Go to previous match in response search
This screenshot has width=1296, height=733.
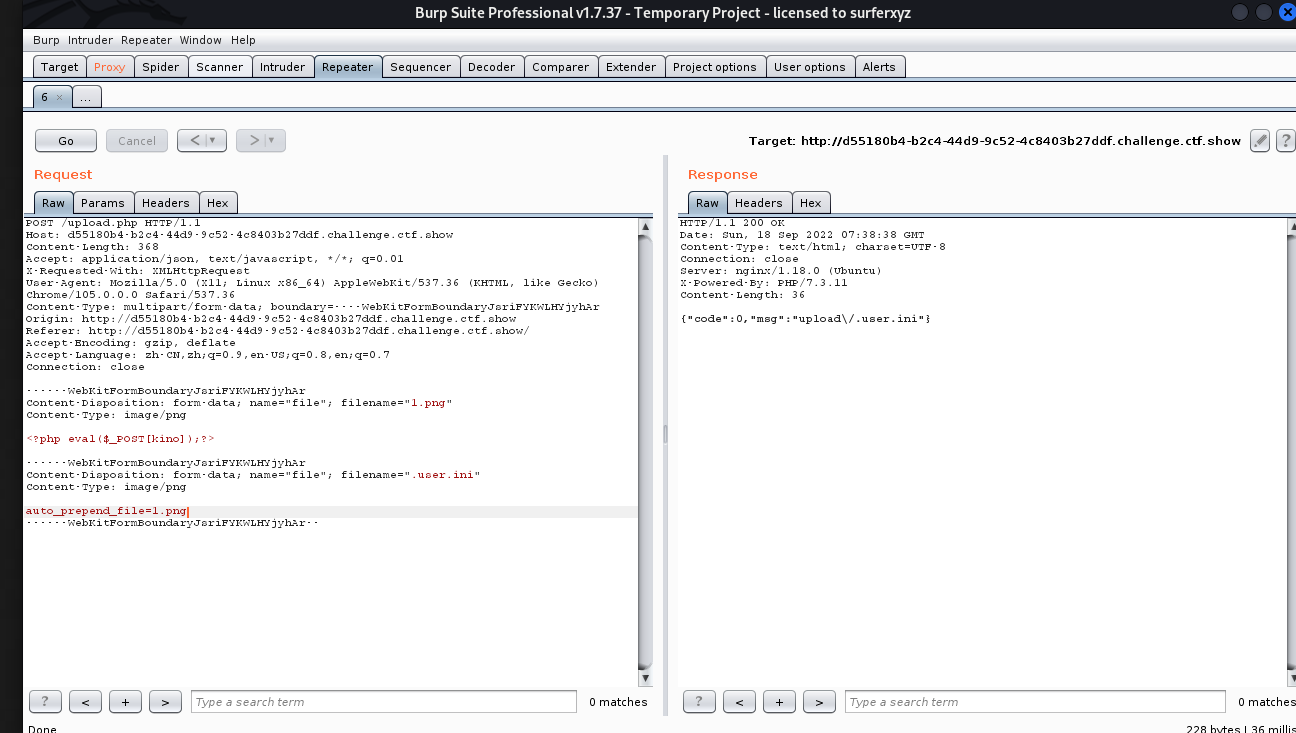click(739, 702)
